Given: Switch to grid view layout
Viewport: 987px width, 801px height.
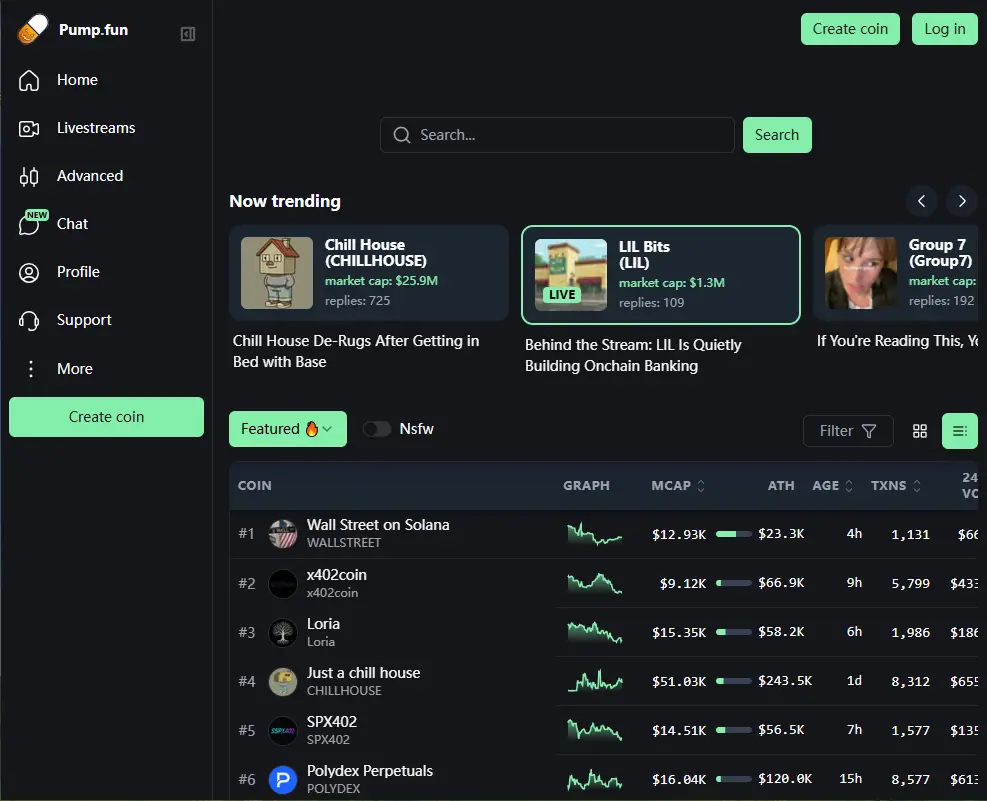Looking at the screenshot, I should (x=920, y=431).
